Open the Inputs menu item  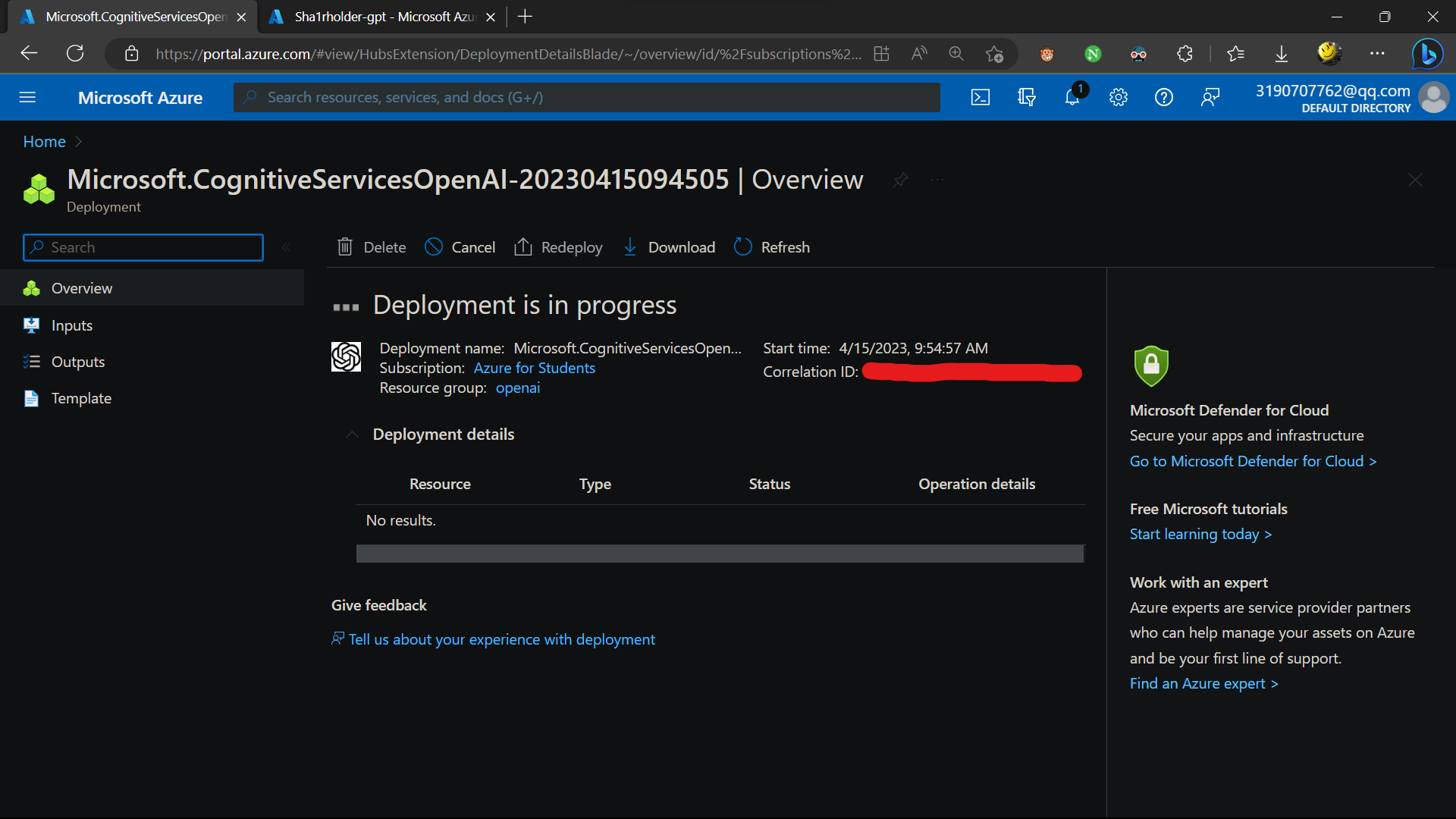click(71, 325)
